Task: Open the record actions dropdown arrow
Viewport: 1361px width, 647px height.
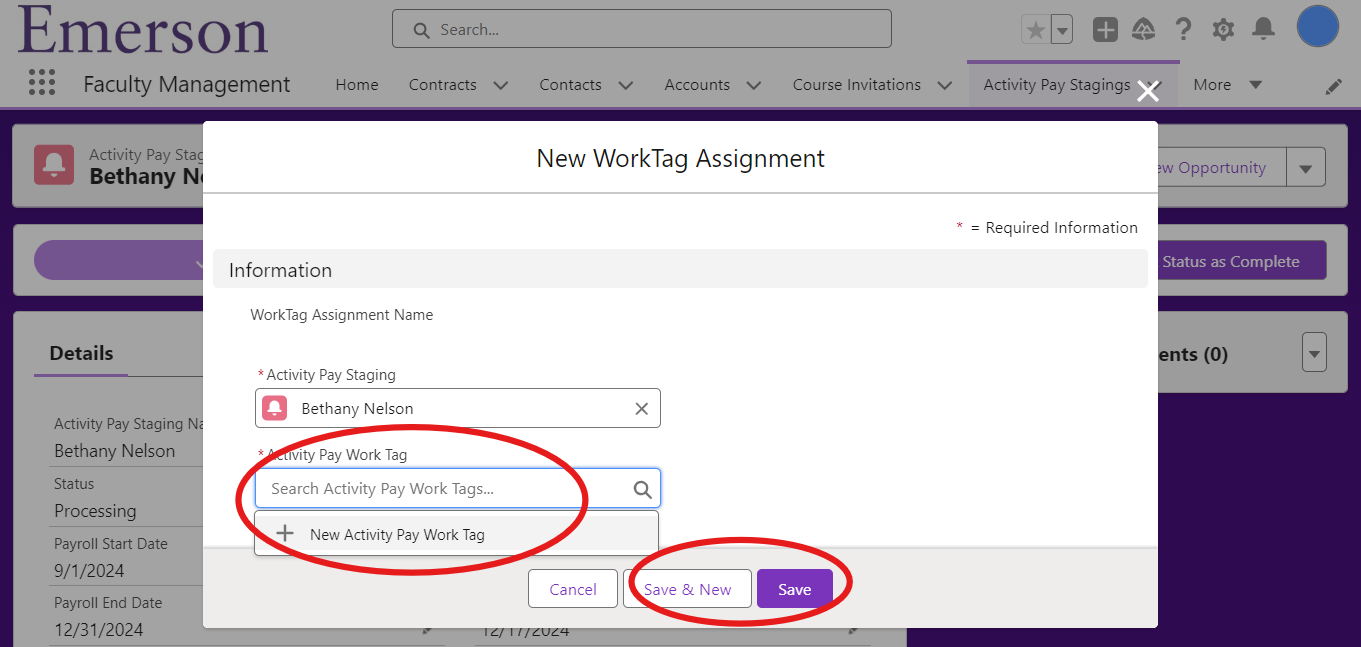Action: tap(1306, 167)
